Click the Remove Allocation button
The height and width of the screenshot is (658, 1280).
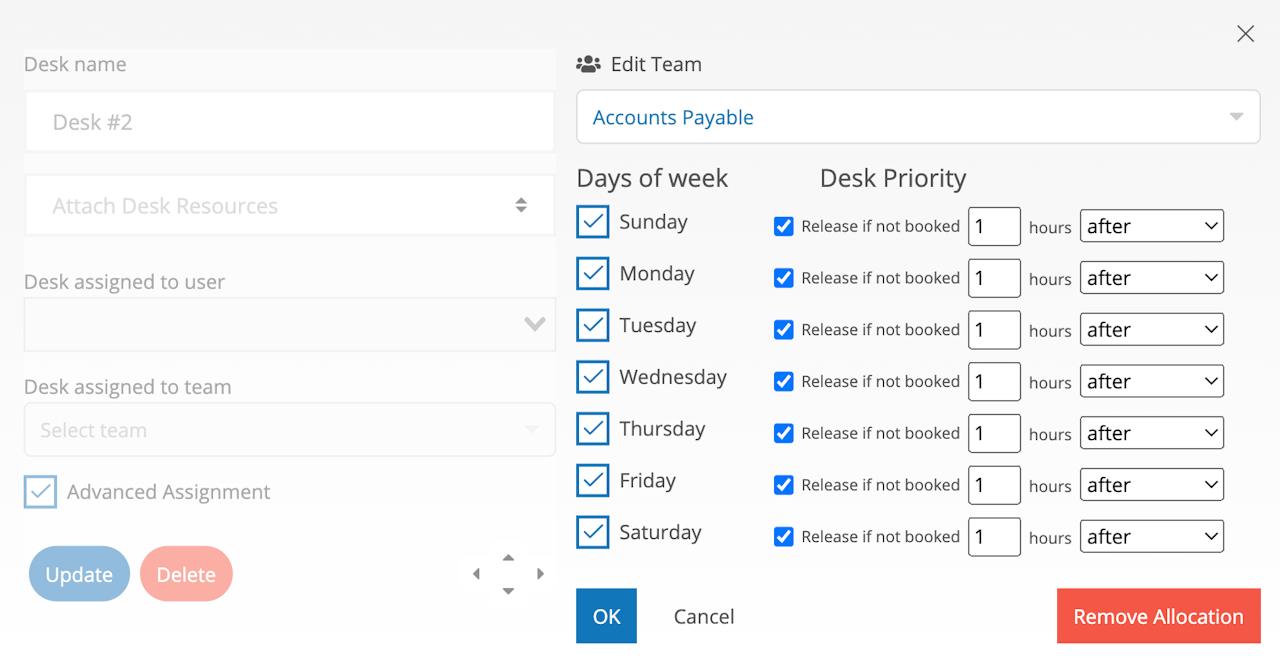[x=1158, y=616]
